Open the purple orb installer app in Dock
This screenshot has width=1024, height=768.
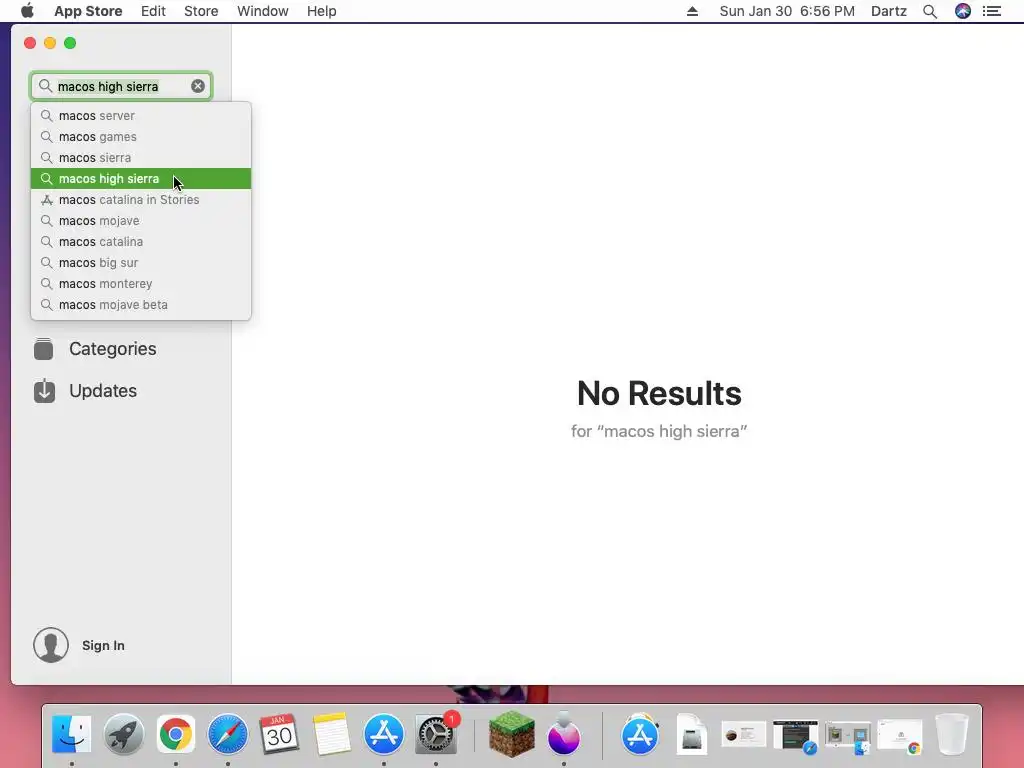click(x=564, y=733)
